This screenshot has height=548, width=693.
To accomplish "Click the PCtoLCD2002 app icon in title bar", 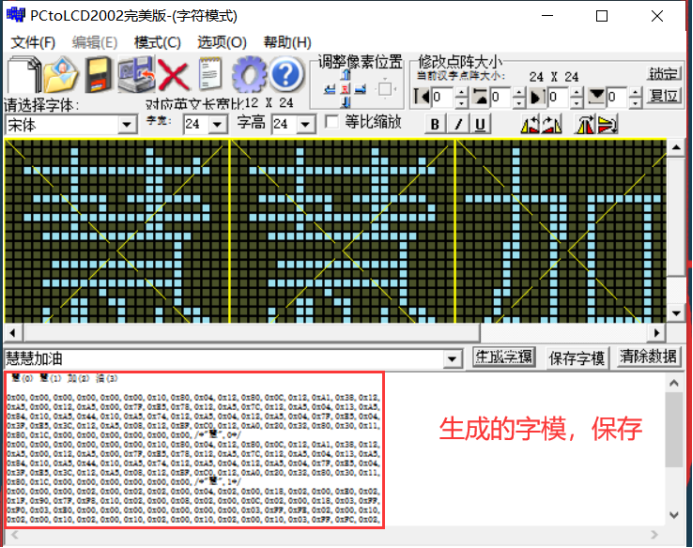I will coord(16,15).
